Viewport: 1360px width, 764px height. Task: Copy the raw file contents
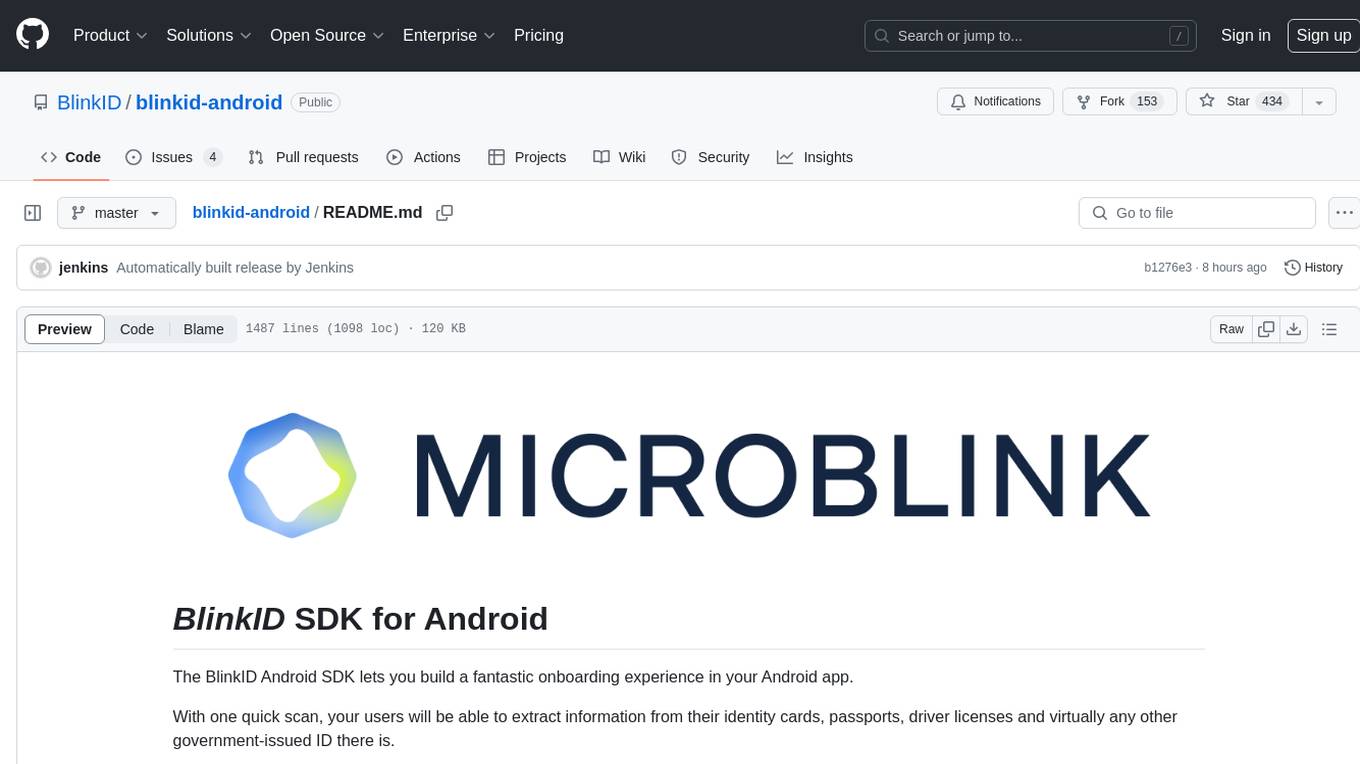click(x=1266, y=329)
